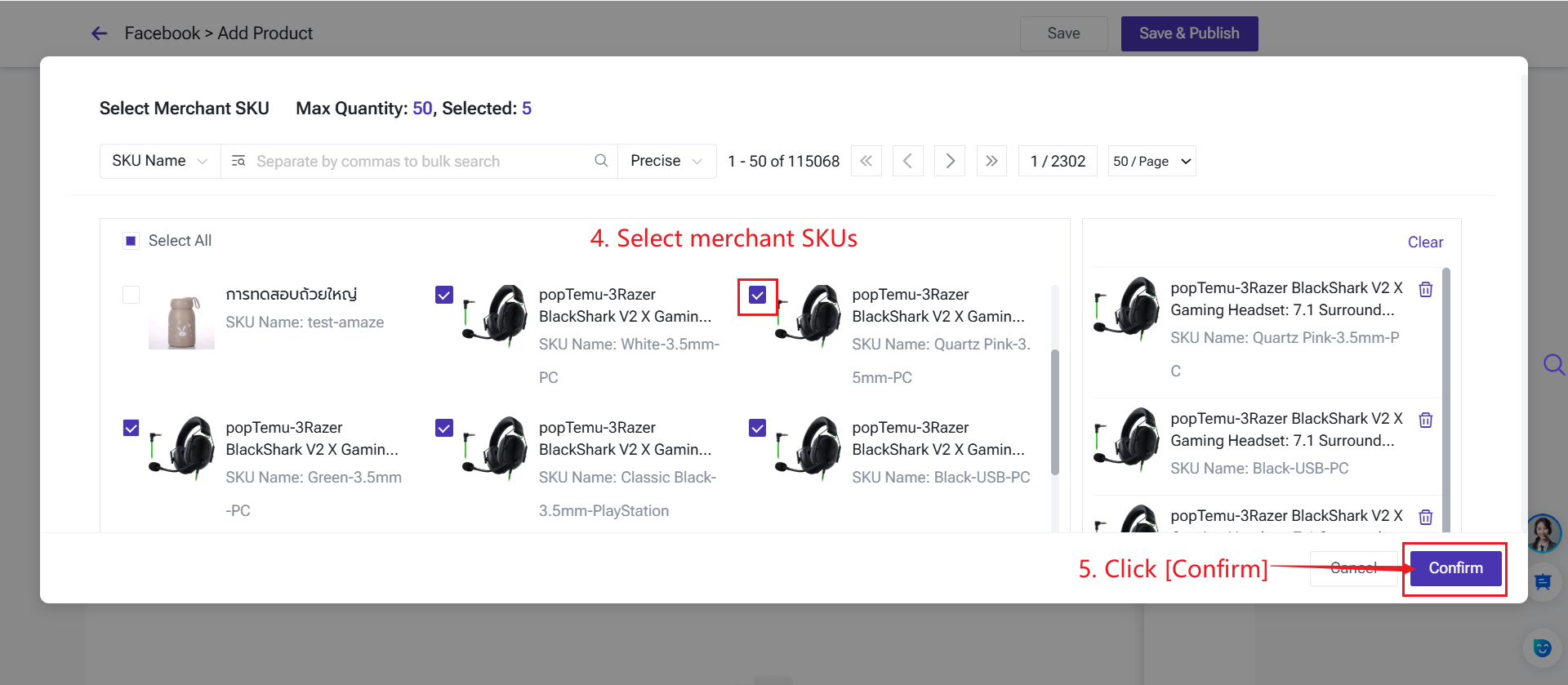Cancel the SKU selection dialog
The width and height of the screenshot is (1568, 685).
[1353, 568]
